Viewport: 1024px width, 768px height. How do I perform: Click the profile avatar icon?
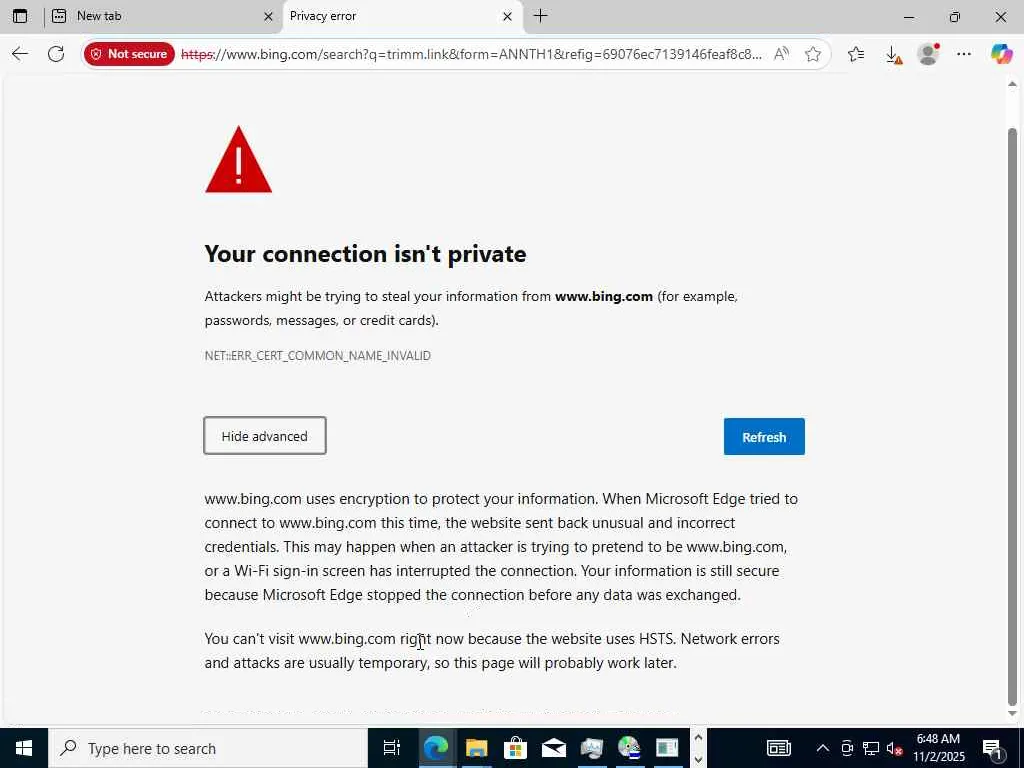(x=929, y=54)
